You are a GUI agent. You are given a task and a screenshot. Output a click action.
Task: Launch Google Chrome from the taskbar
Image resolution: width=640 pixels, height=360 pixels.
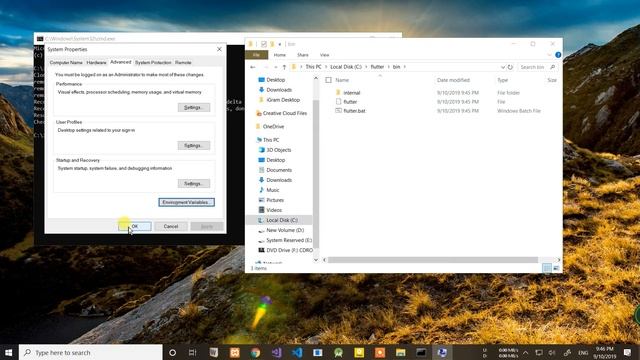click(256, 352)
